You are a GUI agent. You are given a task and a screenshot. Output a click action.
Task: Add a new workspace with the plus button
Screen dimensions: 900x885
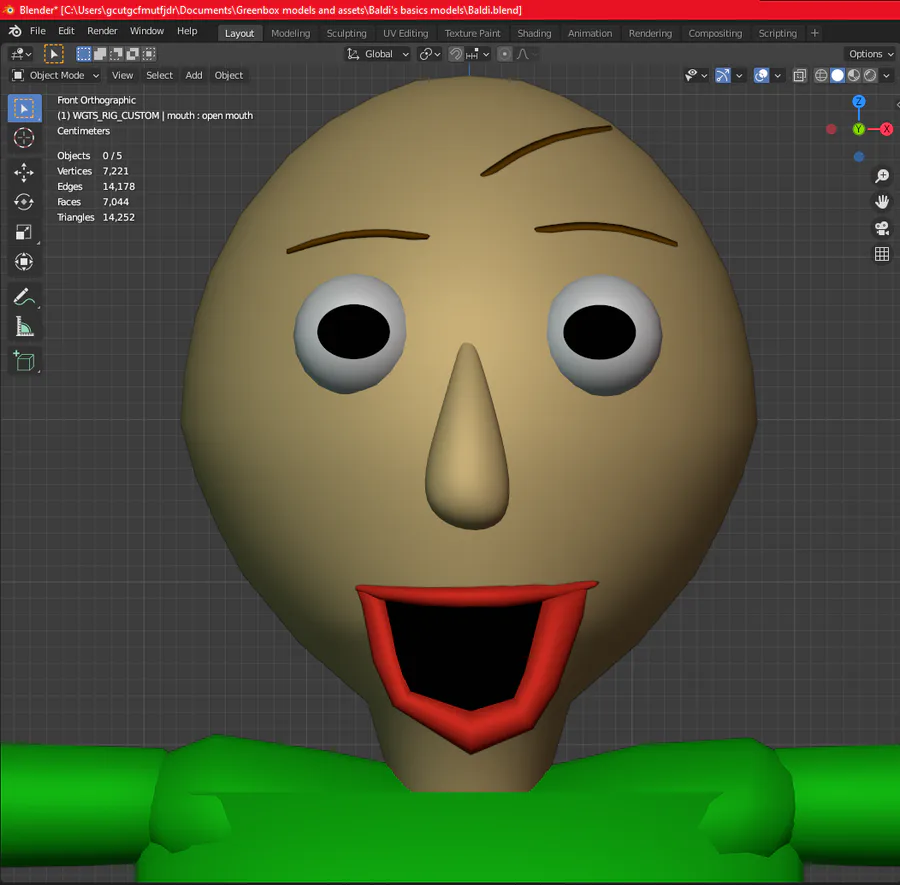[x=815, y=33]
